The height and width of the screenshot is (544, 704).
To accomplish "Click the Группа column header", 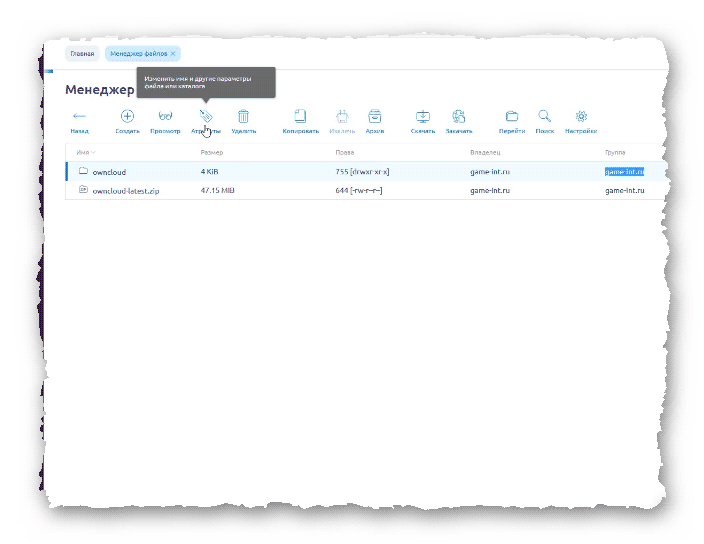I will 615,153.
